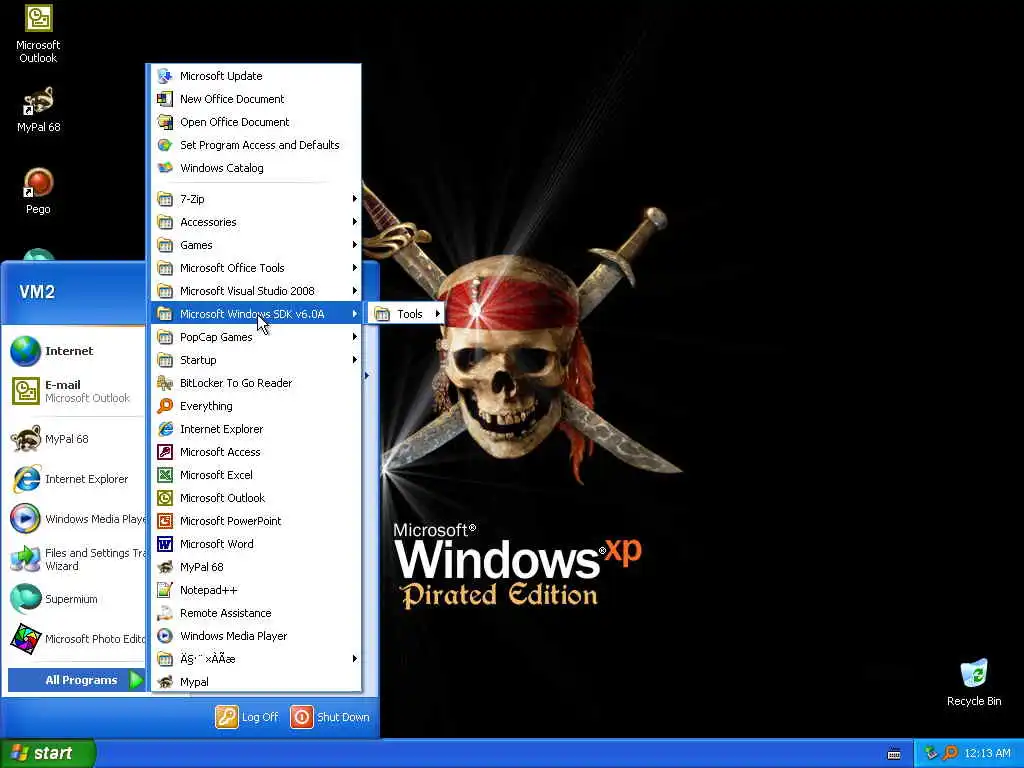Viewport: 1024px width, 768px height.
Task: Click the Microsoft Word icon
Action: 165,543
